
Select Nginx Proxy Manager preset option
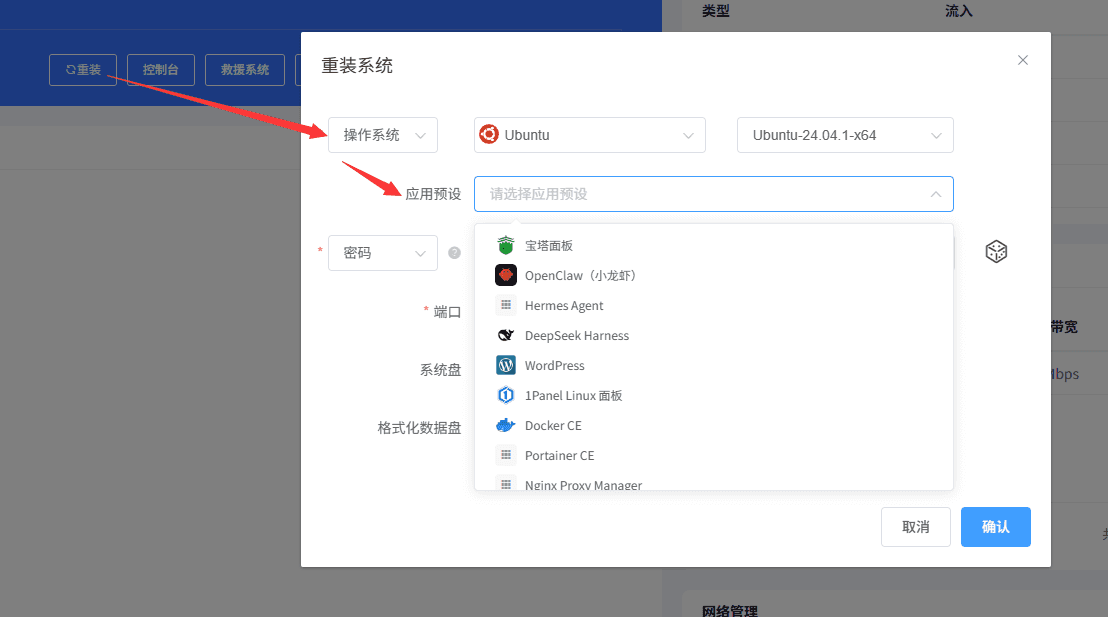coord(714,483)
